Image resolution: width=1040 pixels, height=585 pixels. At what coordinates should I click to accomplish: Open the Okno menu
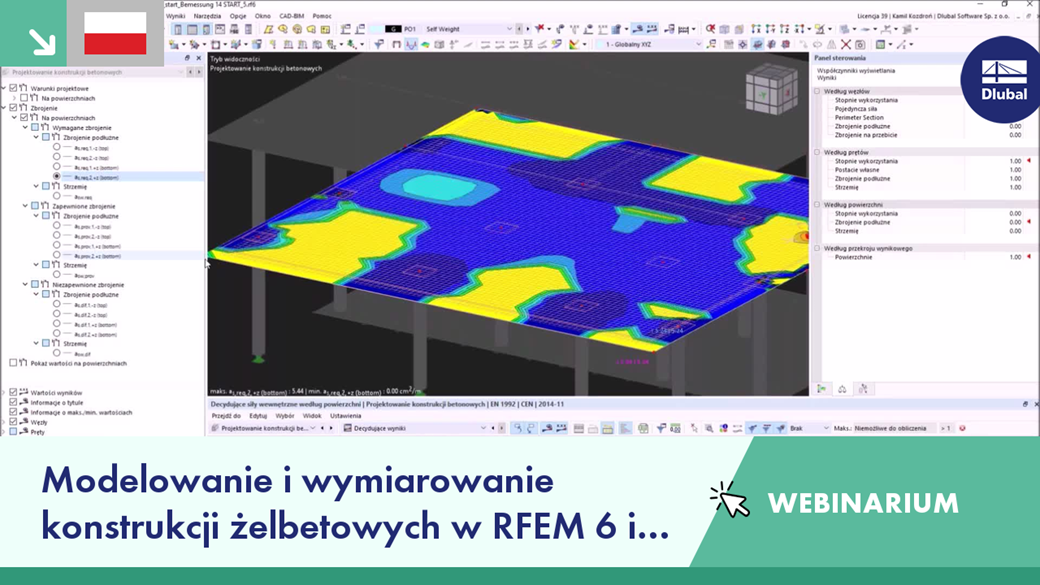pyautogui.click(x=263, y=16)
